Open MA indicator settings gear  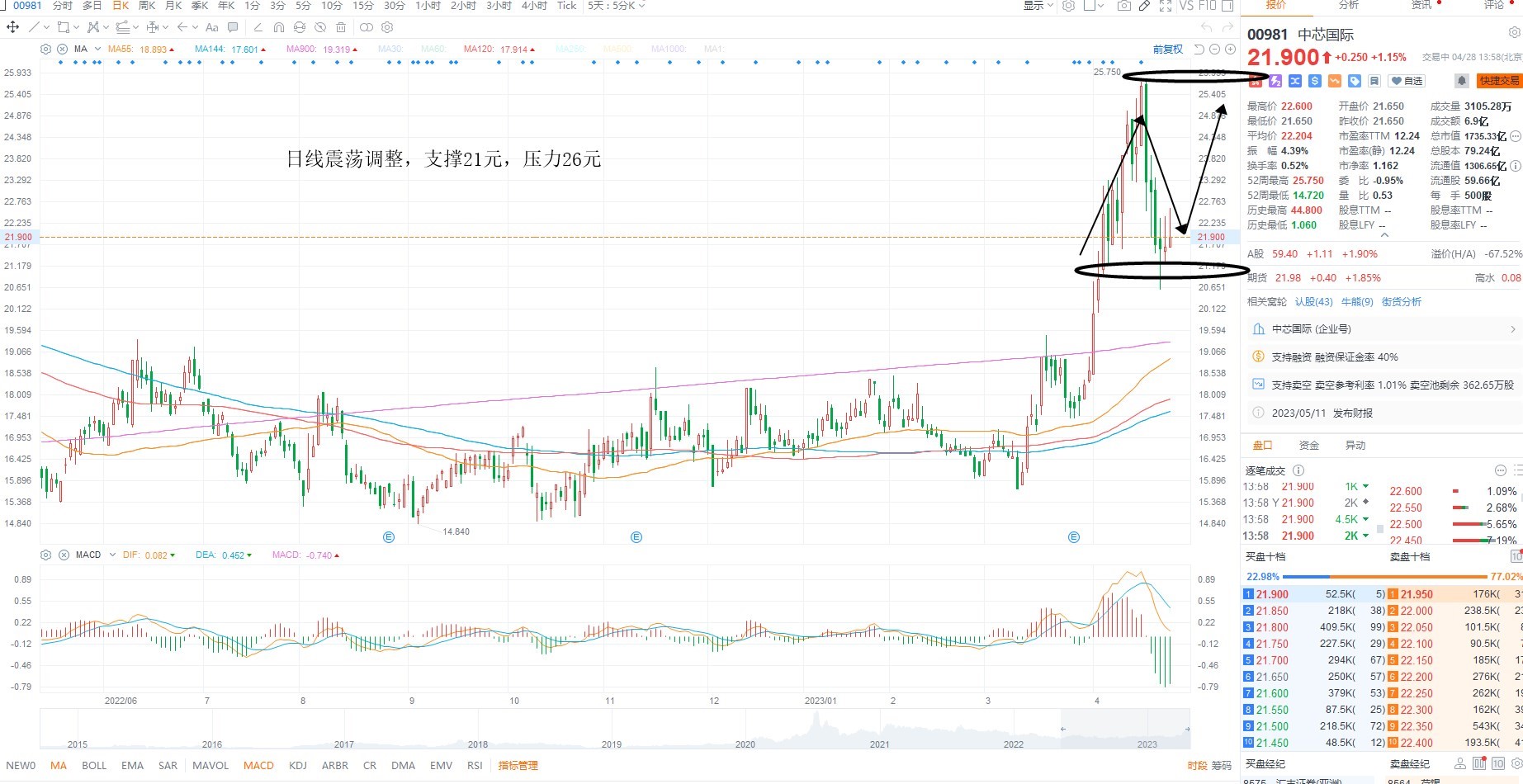[46, 49]
